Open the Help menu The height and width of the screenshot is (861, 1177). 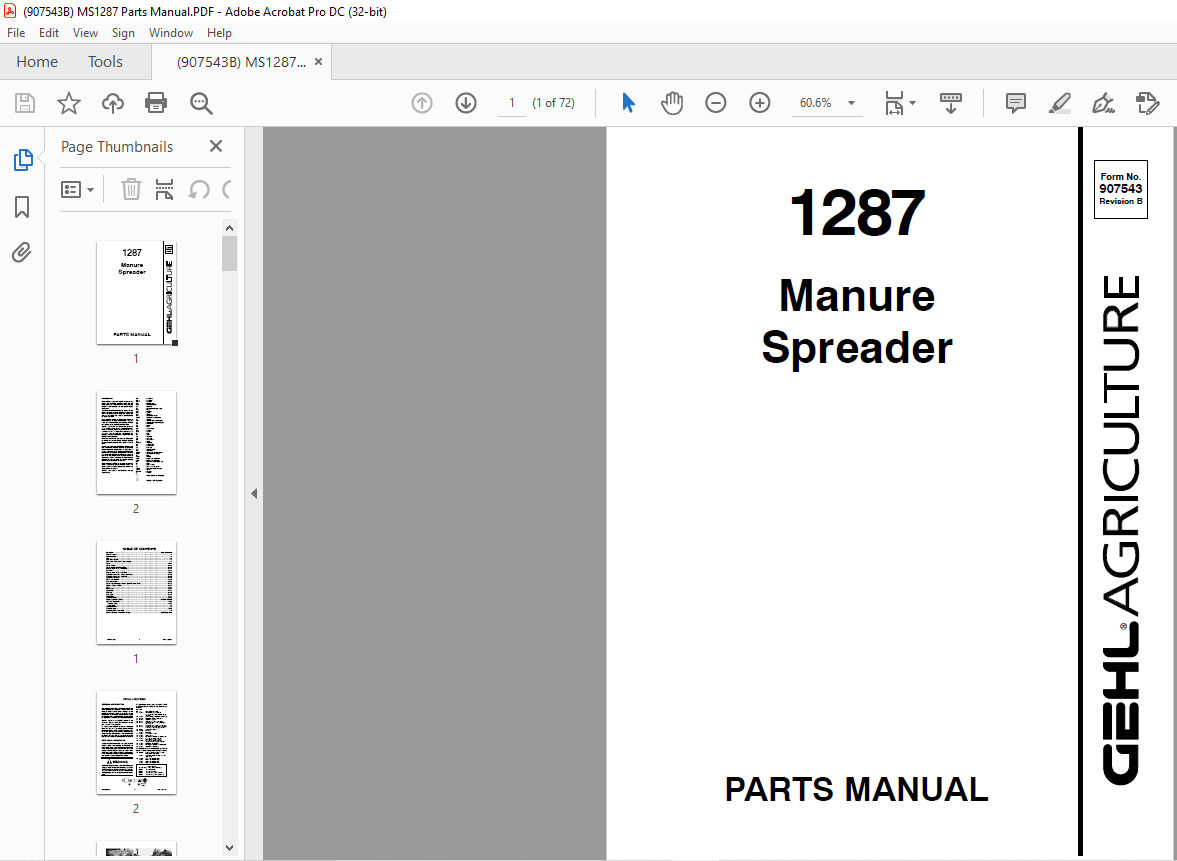[219, 33]
